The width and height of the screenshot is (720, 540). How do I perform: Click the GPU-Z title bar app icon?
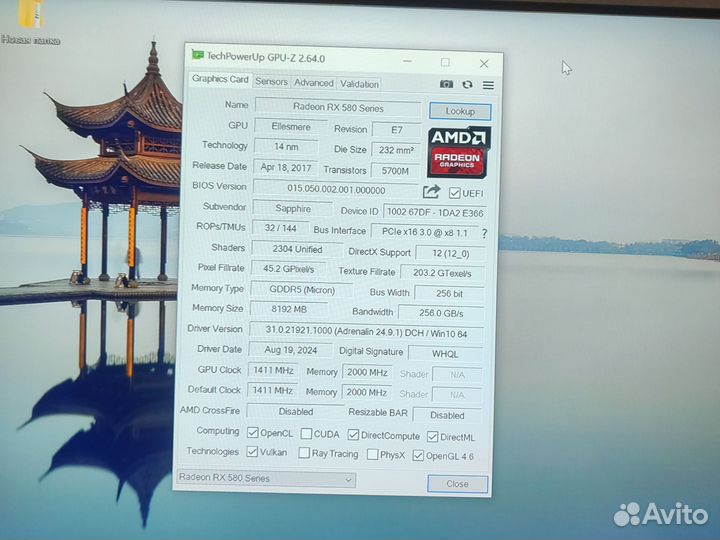click(197, 55)
